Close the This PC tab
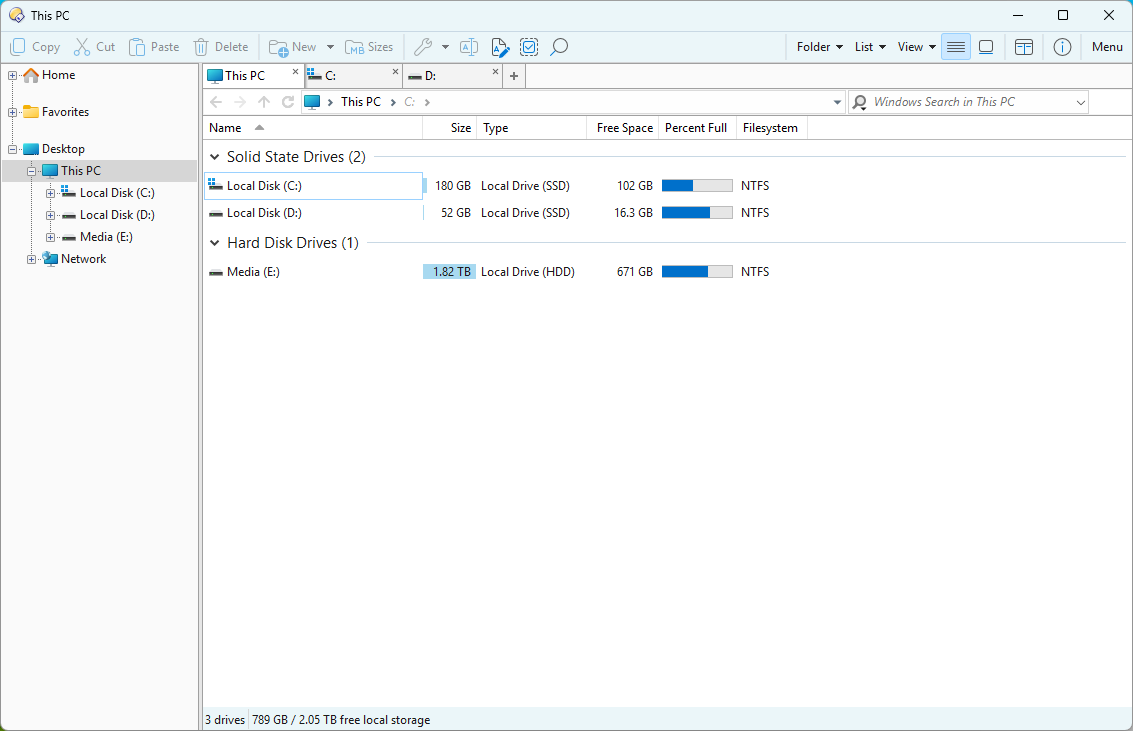 [x=295, y=72]
